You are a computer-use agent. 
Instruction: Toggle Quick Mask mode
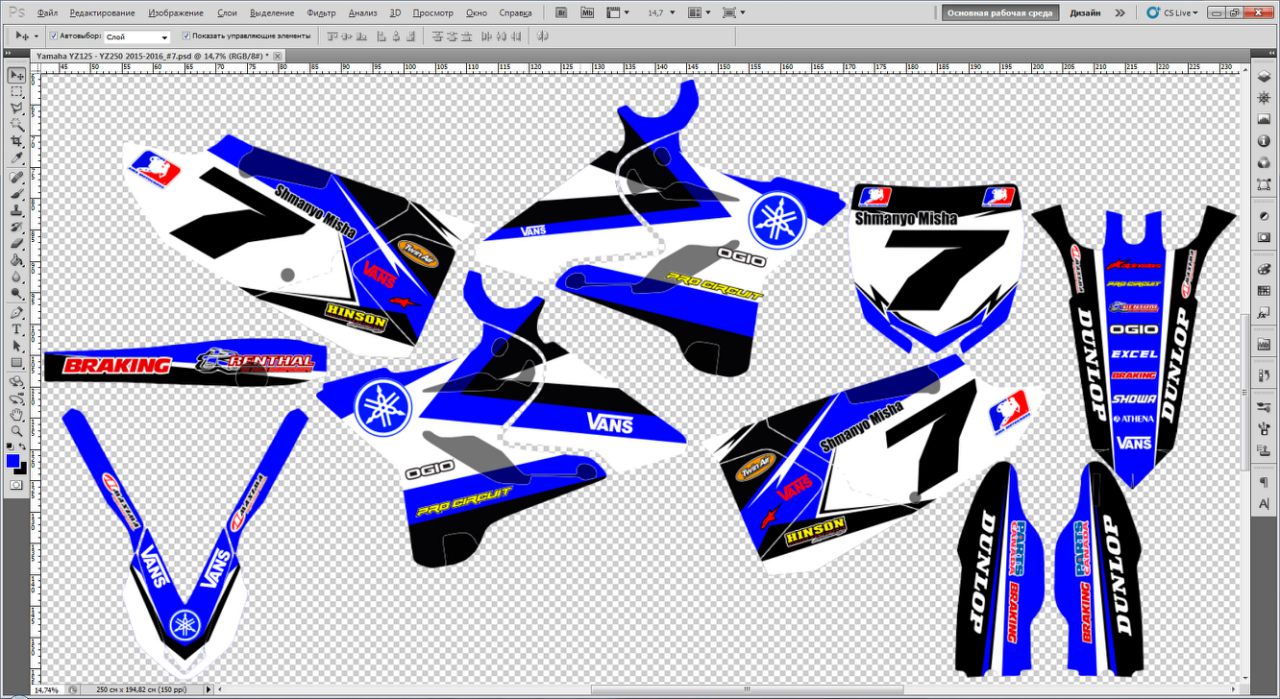pos(16,485)
